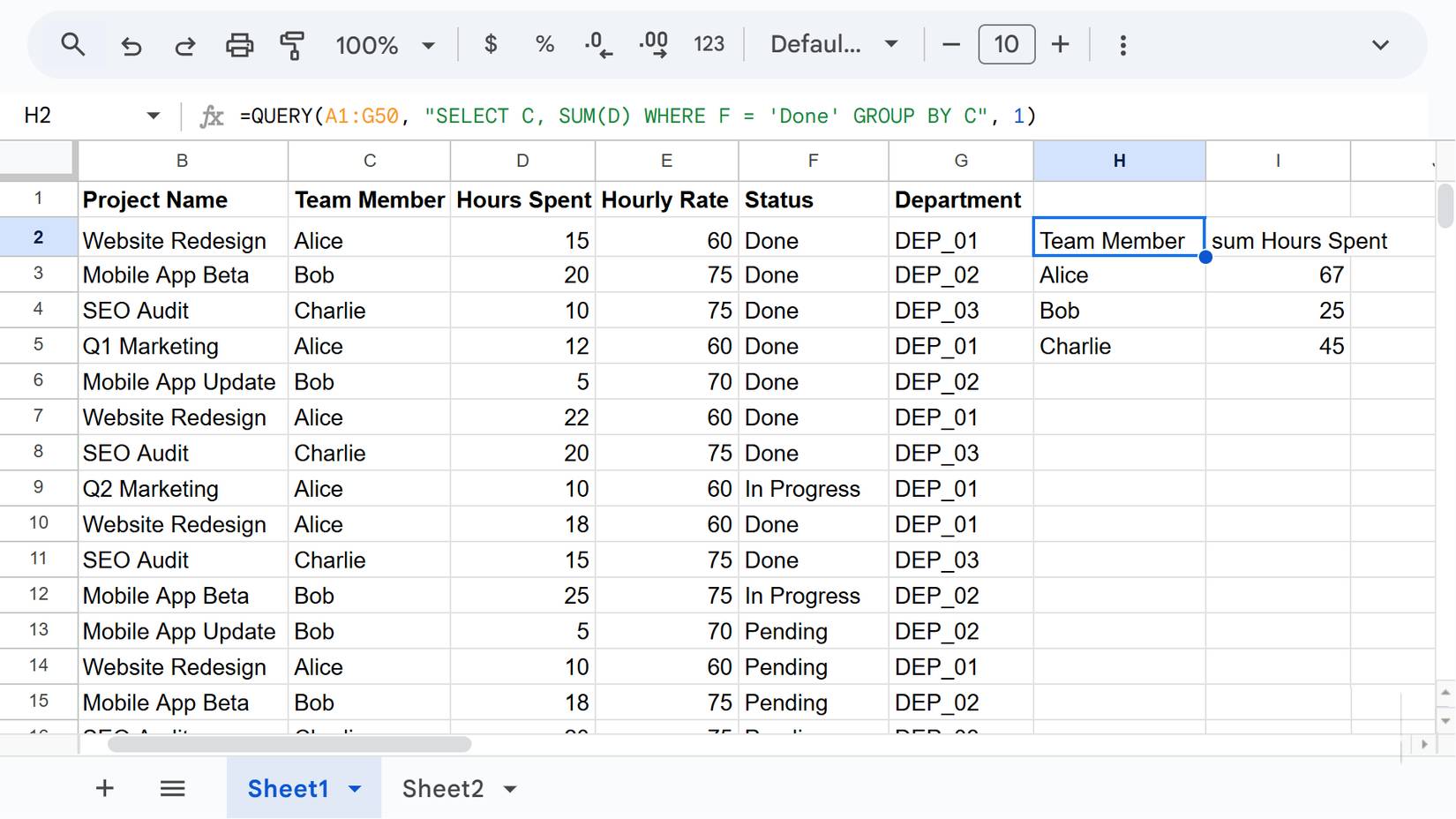Open the all sheets list icon
The height and width of the screenshot is (819, 1456).
click(x=173, y=788)
